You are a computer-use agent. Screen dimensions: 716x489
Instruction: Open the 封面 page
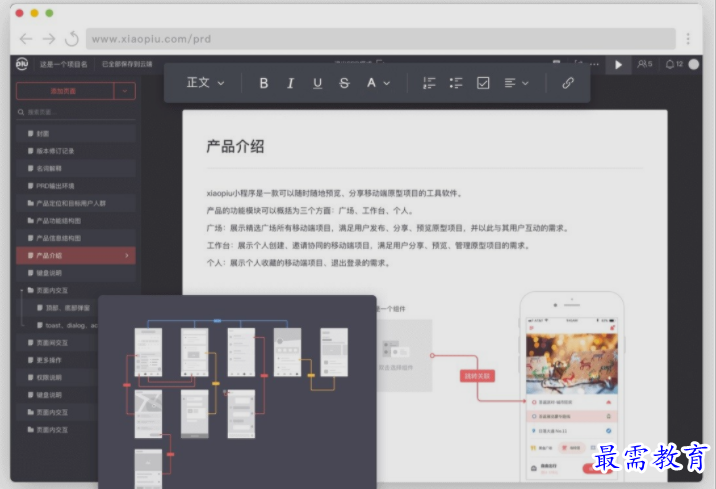tap(76, 134)
